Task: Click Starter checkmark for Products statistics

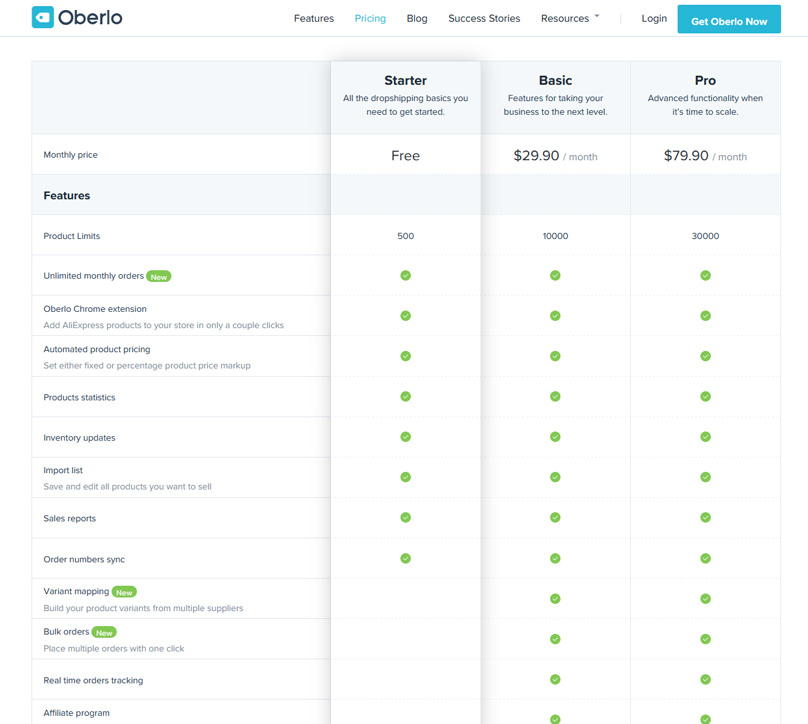Action: coord(406,396)
